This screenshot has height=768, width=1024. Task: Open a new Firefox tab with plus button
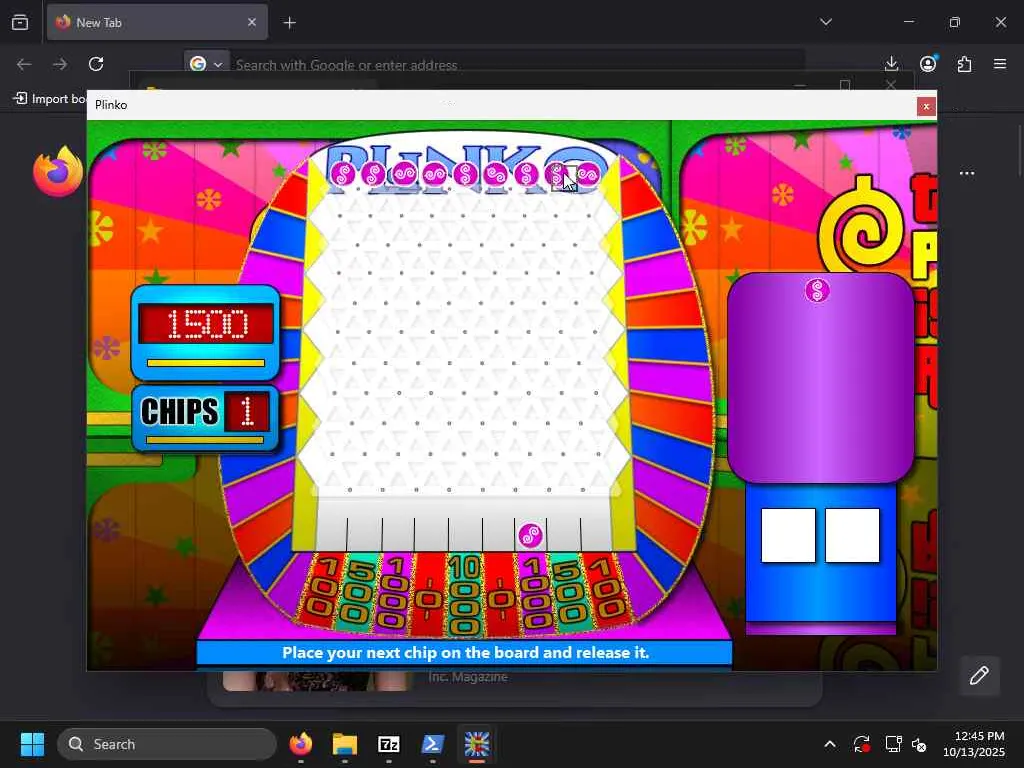[x=290, y=23]
